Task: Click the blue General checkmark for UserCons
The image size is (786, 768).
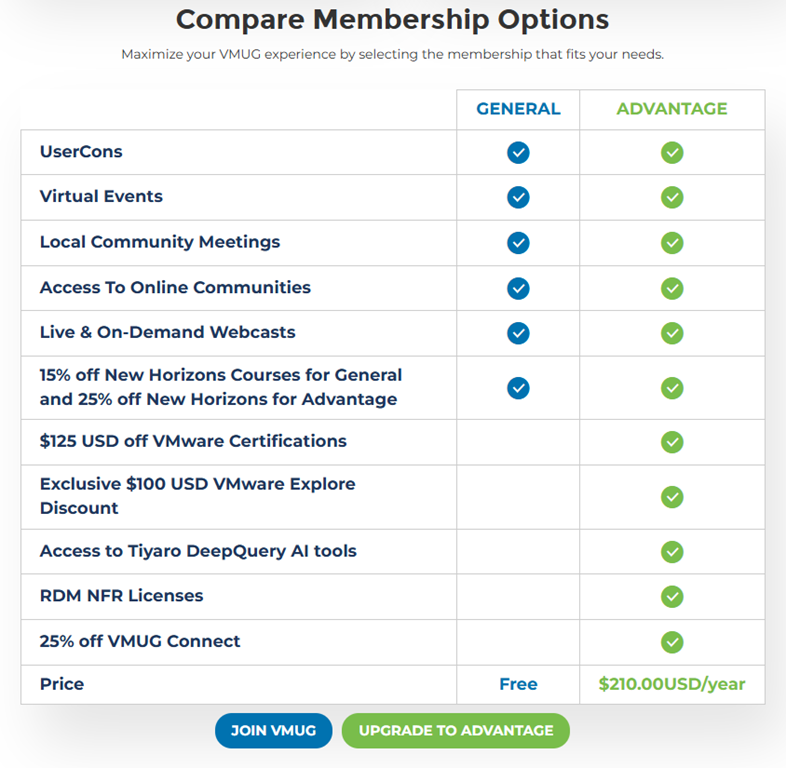Action: click(518, 152)
